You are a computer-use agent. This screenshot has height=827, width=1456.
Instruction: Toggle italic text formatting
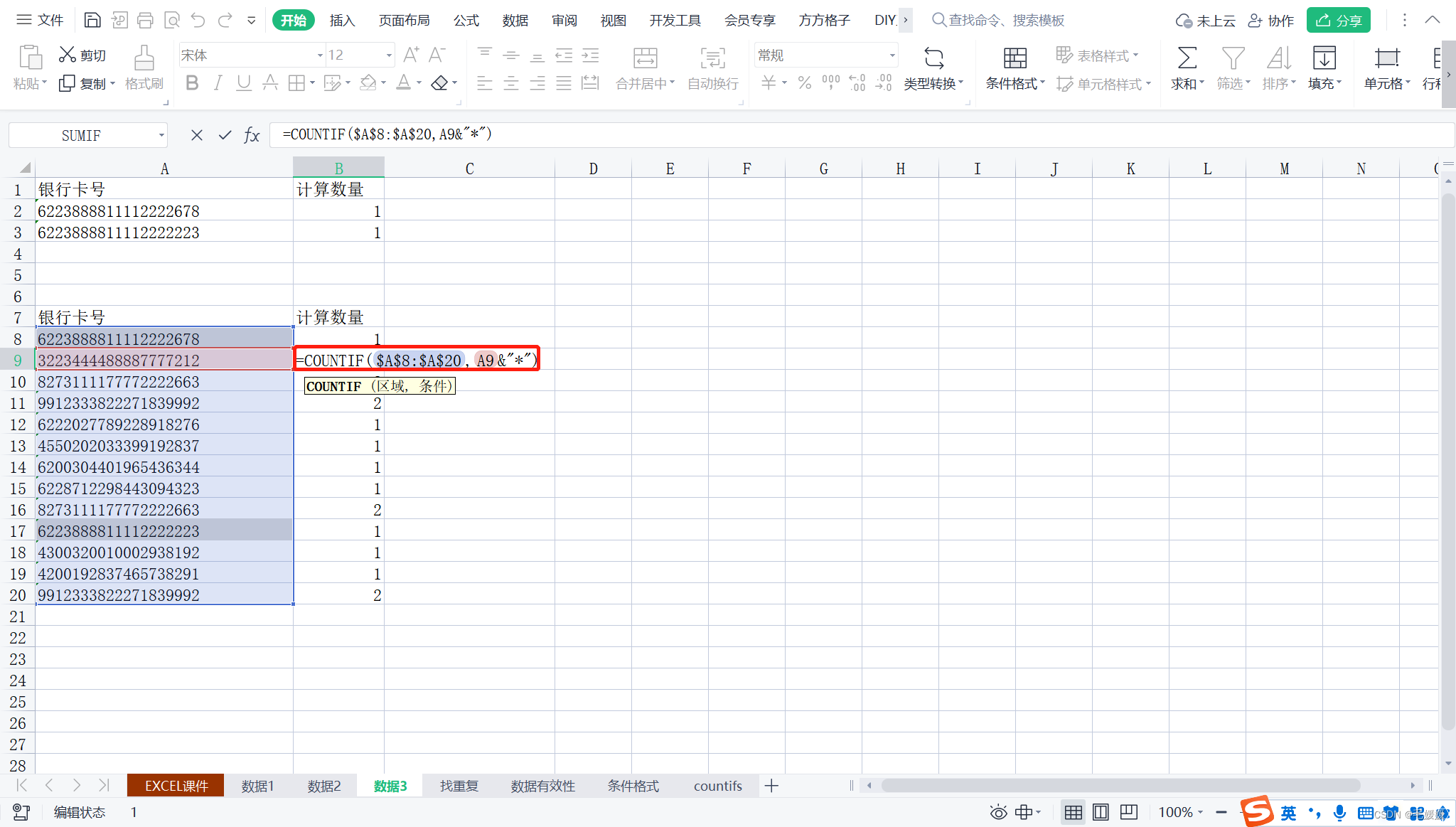click(218, 83)
